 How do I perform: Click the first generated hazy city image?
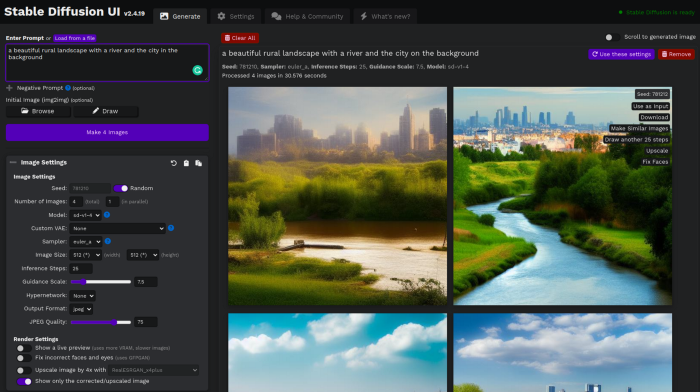point(338,196)
